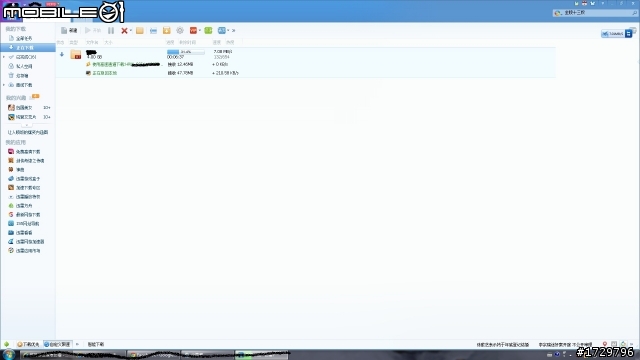This screenshot has width=640, height=360.
Task: Click the 智能下载 status bar label
Action: coord(96,344)
